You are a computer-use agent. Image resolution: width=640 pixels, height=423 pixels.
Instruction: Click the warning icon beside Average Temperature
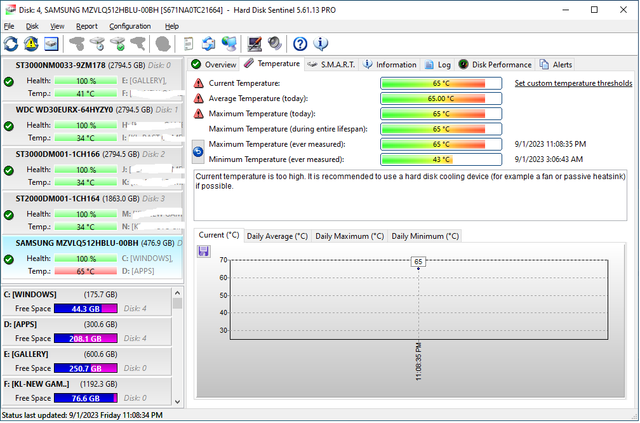[x=198, y=98]
